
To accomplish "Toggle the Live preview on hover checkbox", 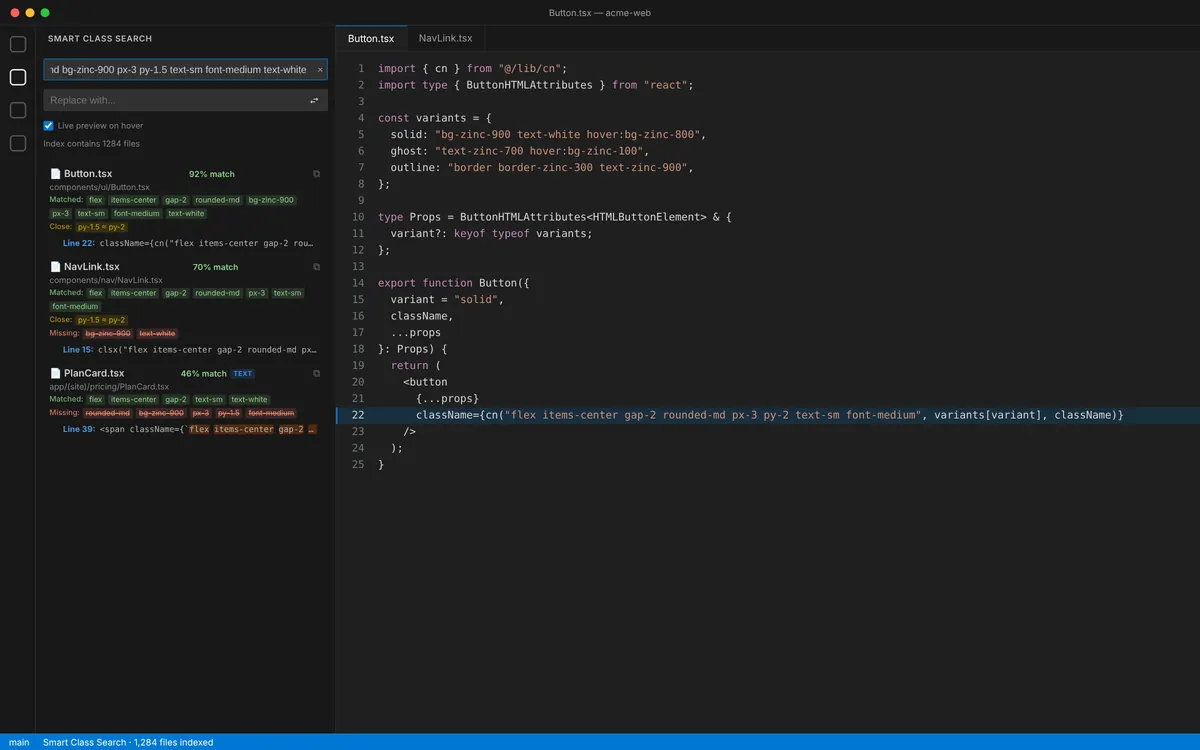I will pyautogui.click(x=48, y=126).
